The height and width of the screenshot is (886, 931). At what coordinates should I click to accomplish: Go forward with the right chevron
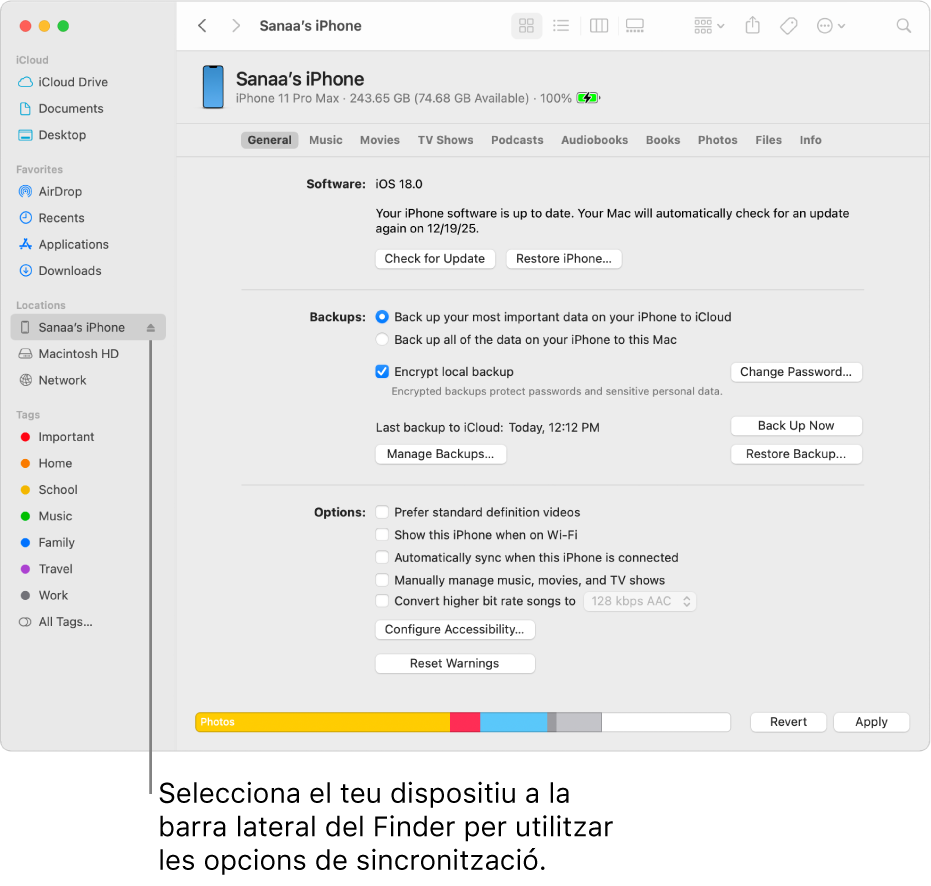(236, 26)
